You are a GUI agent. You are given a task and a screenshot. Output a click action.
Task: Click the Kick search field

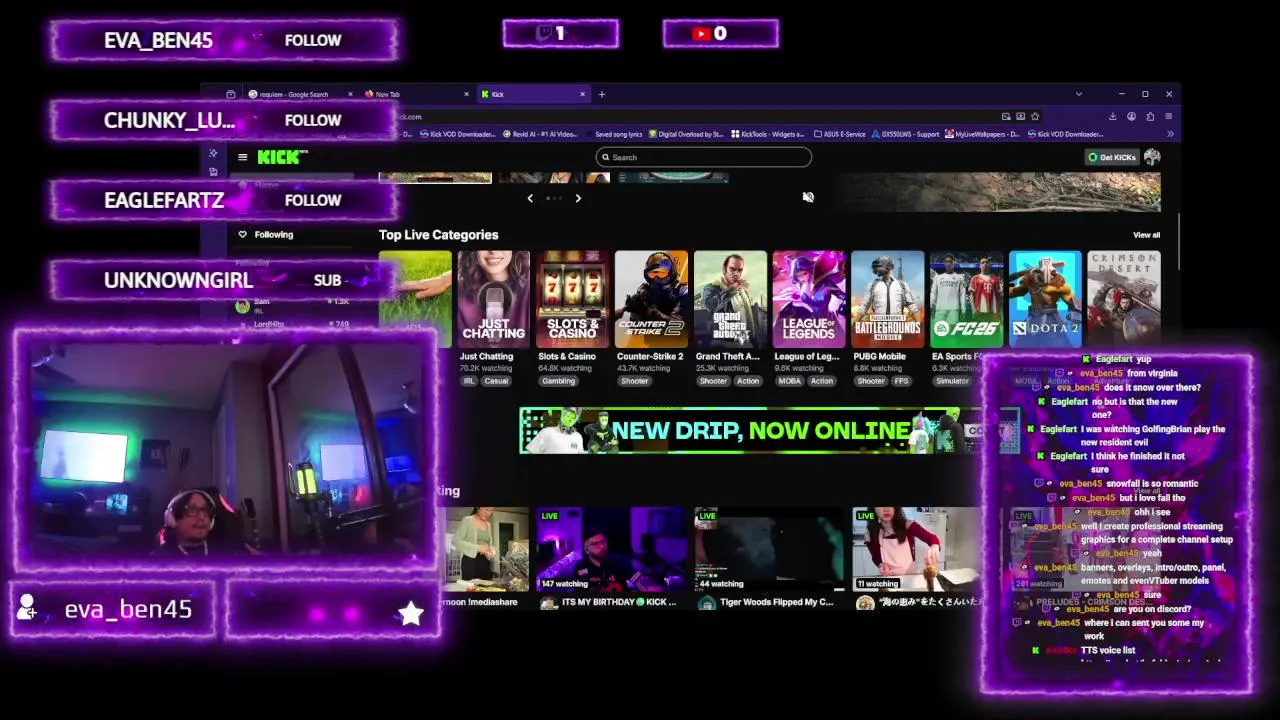tap(703, 157)
